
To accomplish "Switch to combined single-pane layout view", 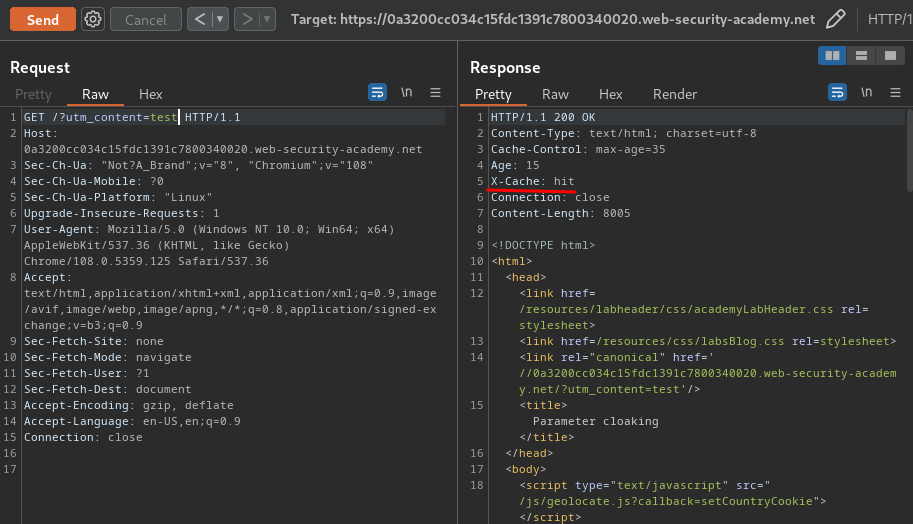I will point(890,55).
